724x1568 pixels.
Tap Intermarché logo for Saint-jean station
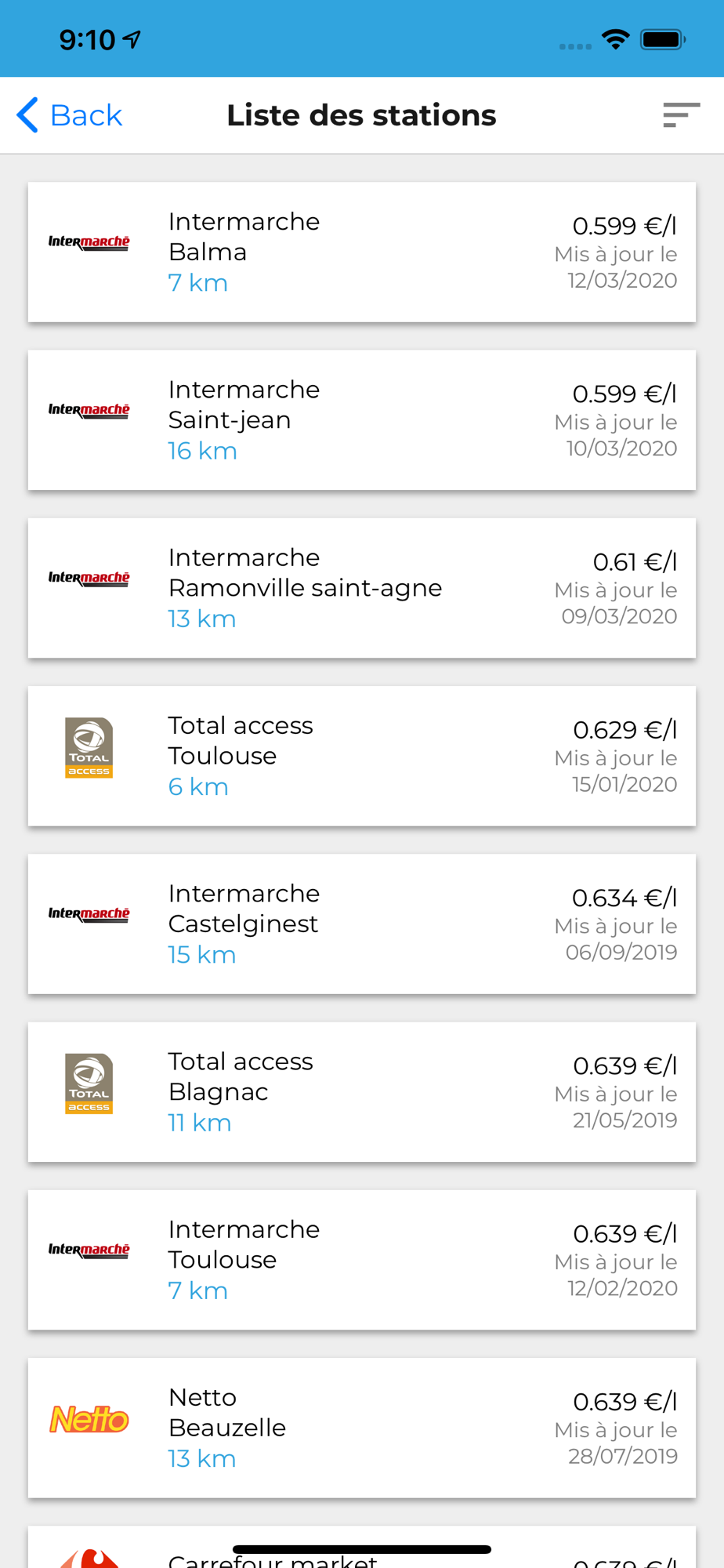tap(89, 410)
